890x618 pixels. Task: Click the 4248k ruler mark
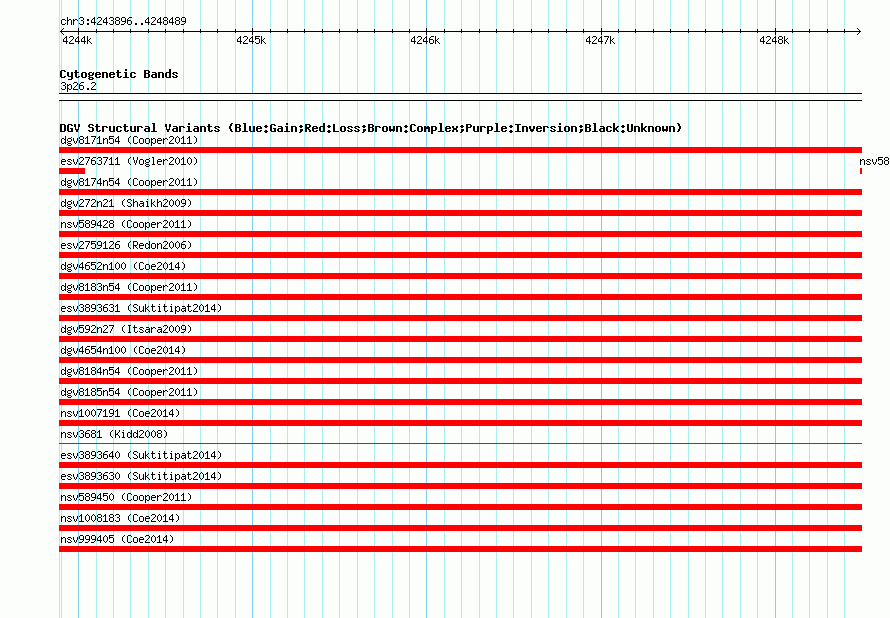coord(774,40)
